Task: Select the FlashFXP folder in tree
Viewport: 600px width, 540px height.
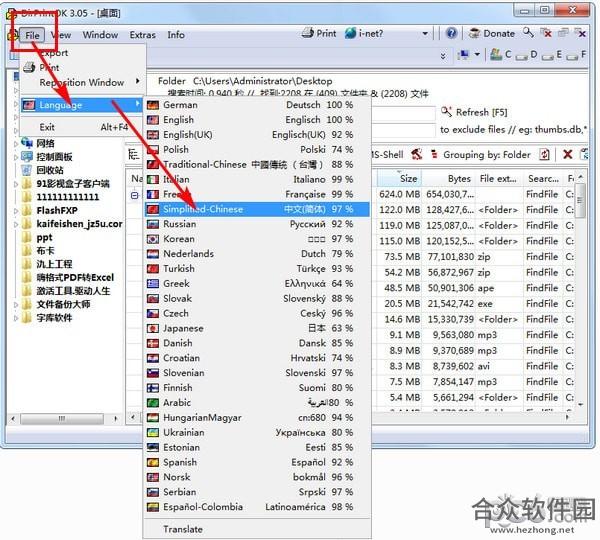Action: [57, 210]
